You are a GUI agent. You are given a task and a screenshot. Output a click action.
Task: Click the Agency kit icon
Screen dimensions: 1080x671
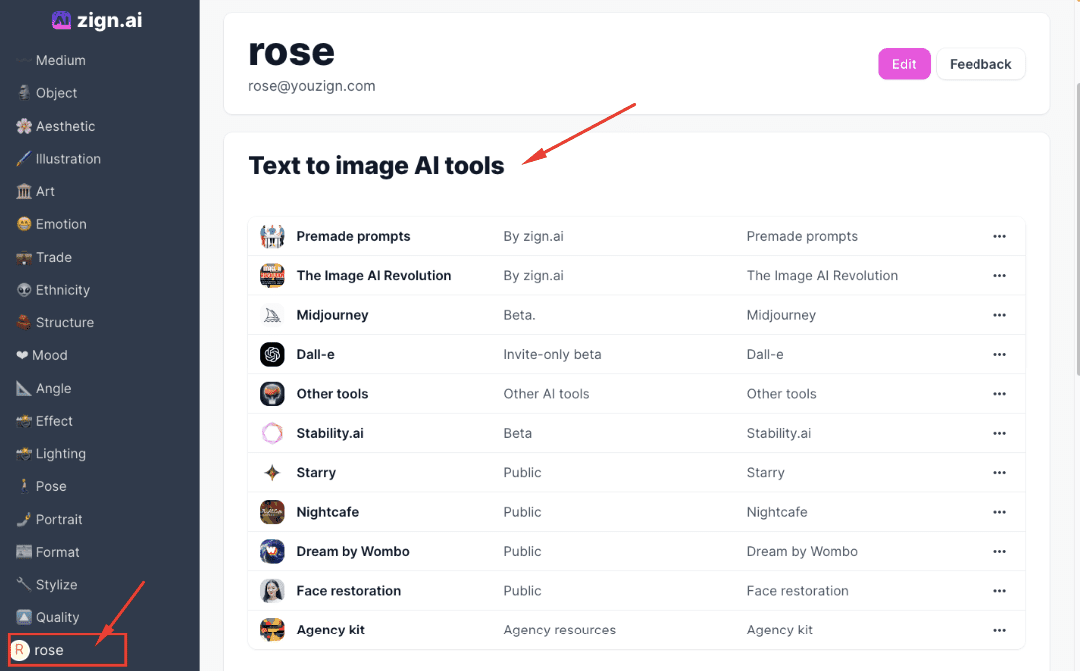click(x=272, y=630)
